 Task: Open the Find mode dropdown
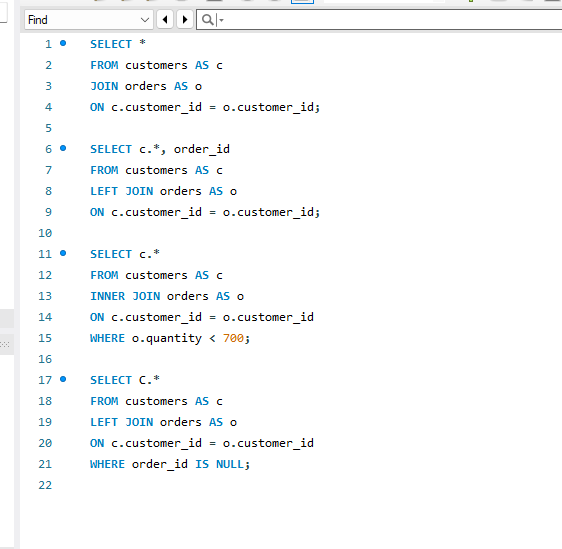tap(89, 20)
